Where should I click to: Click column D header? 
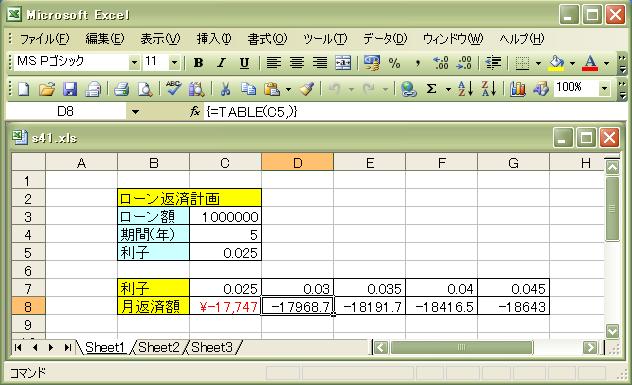[x=297, y=163]
